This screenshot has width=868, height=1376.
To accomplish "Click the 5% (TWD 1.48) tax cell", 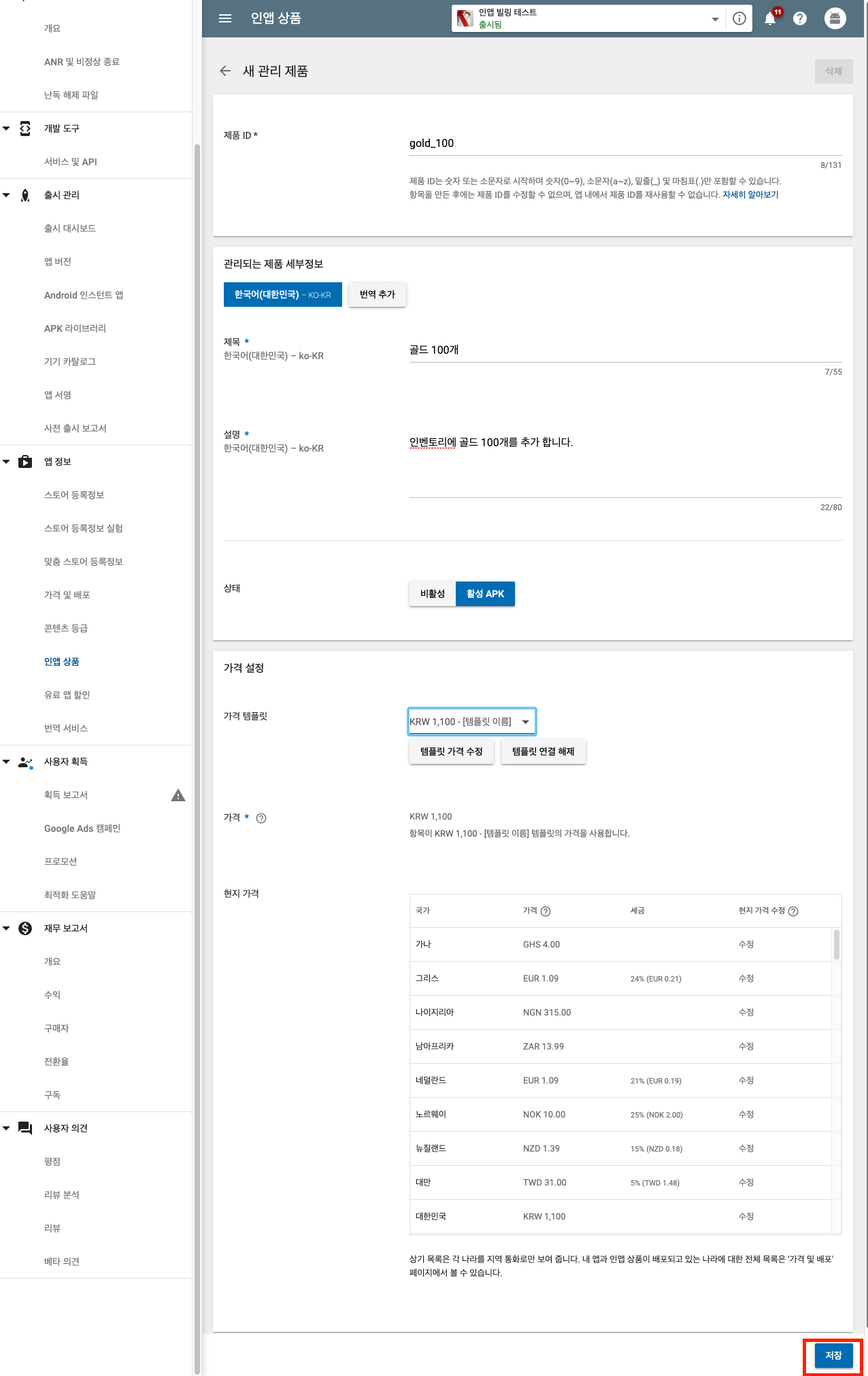I will 655,1183.
